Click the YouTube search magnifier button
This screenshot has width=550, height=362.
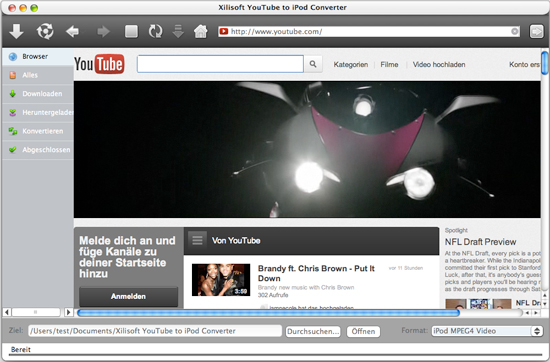tap(313, 64)
